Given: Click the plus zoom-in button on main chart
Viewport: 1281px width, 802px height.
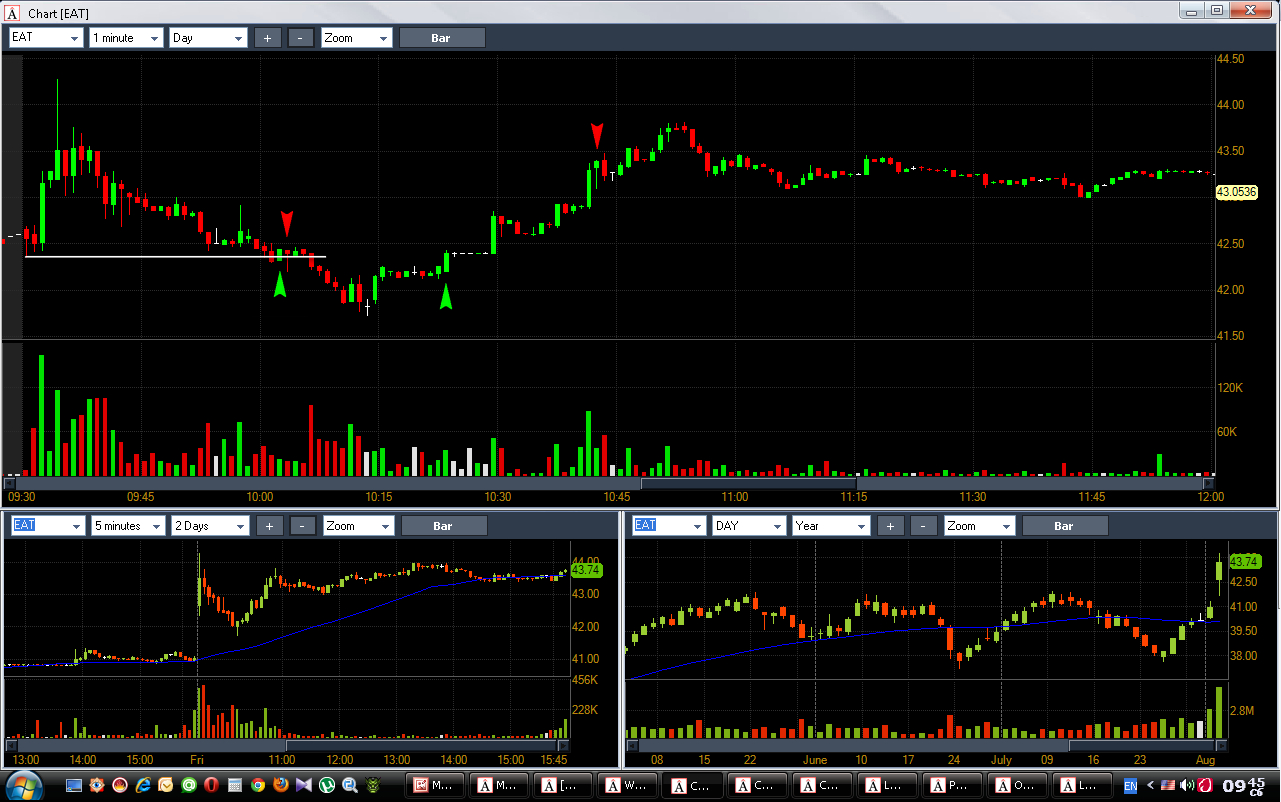Looking at the screenshot, I should [x=267, y=38].
